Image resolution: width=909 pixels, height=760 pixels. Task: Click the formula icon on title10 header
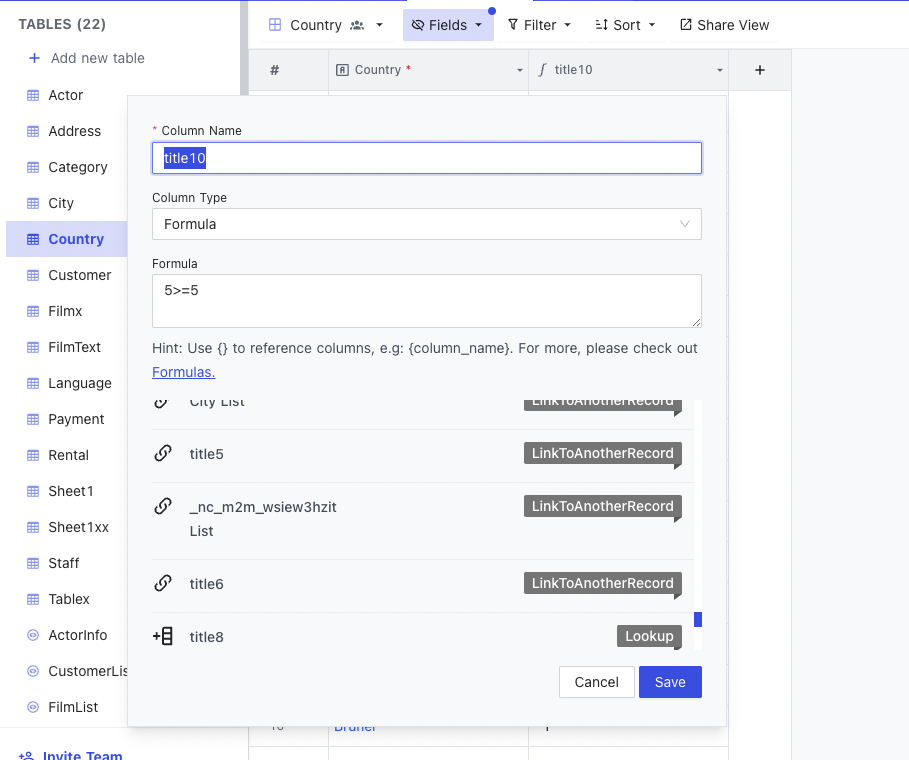pos(546,70)
